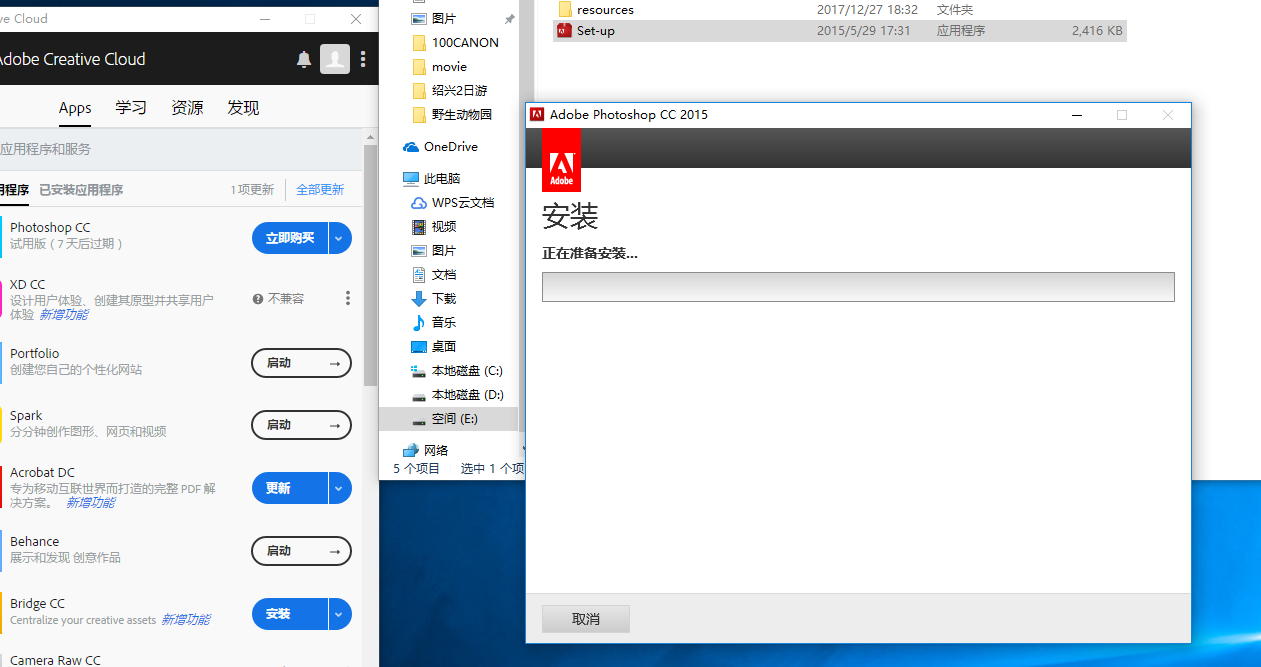Open the Creative Cloud three-dot menu
This screenshot has width=1261, height=667.
[x=363, y=60]
